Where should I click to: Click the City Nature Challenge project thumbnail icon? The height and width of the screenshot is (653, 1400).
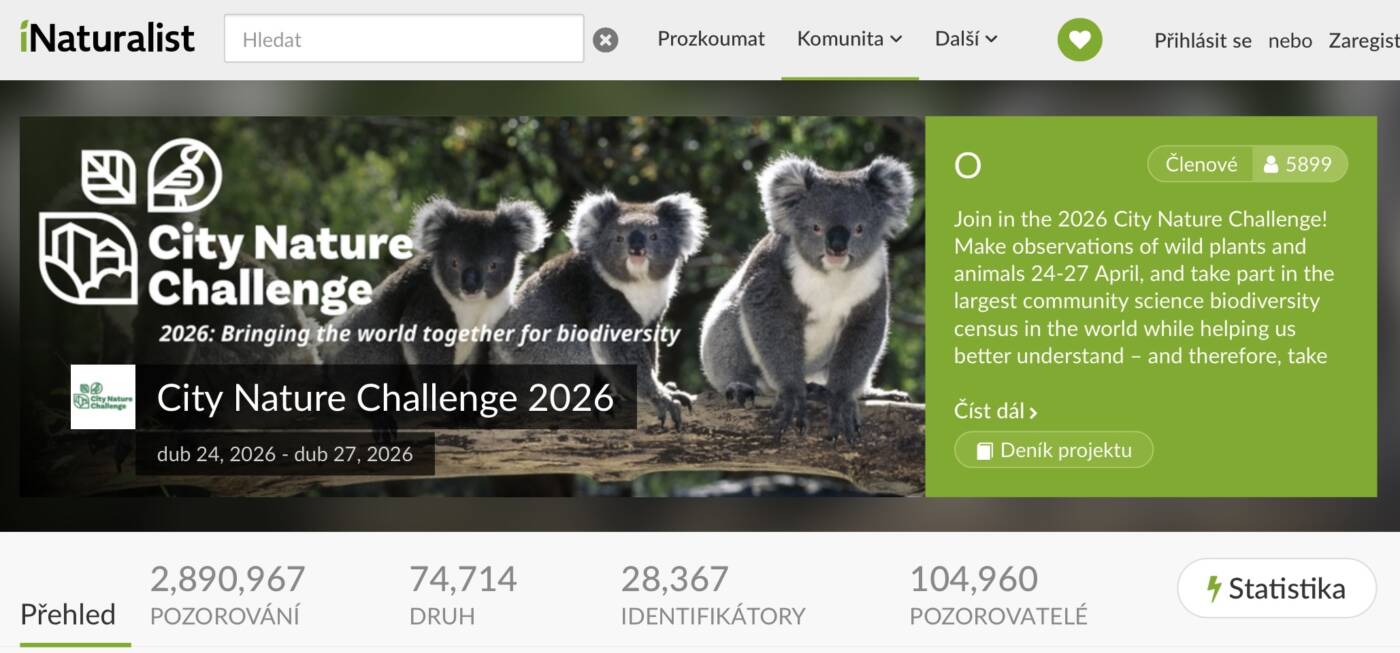(x=103, y=397)
